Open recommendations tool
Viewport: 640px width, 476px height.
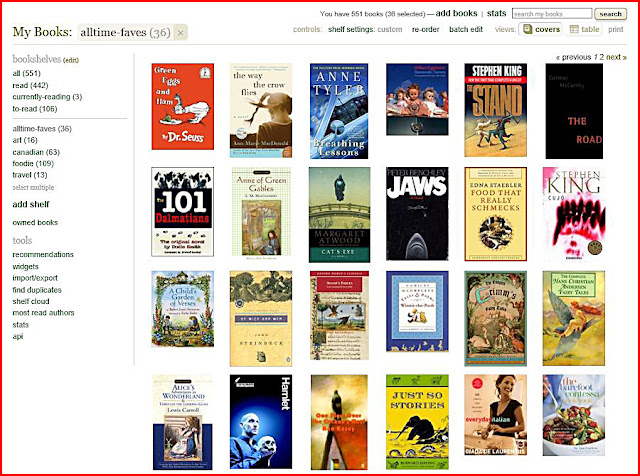(43, 254)
